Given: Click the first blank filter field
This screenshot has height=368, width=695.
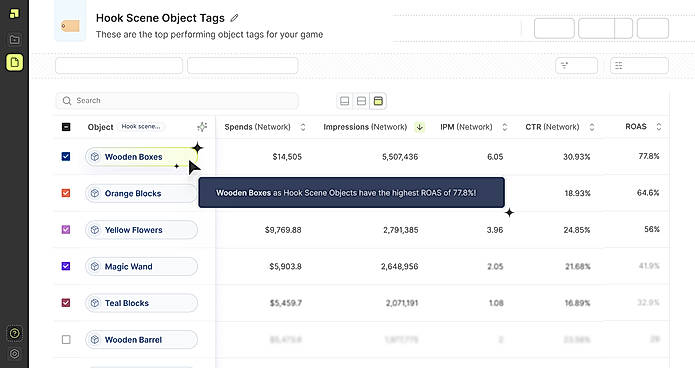Looking at the screenshot, I should point(119,66).
